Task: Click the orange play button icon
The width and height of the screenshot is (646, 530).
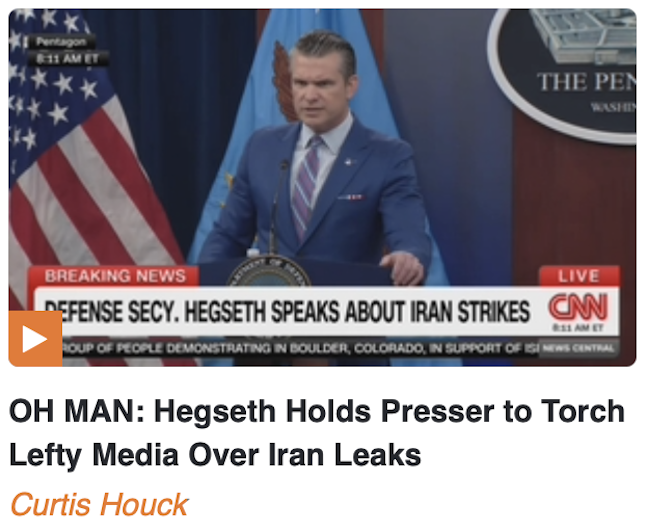Action: 35,339
